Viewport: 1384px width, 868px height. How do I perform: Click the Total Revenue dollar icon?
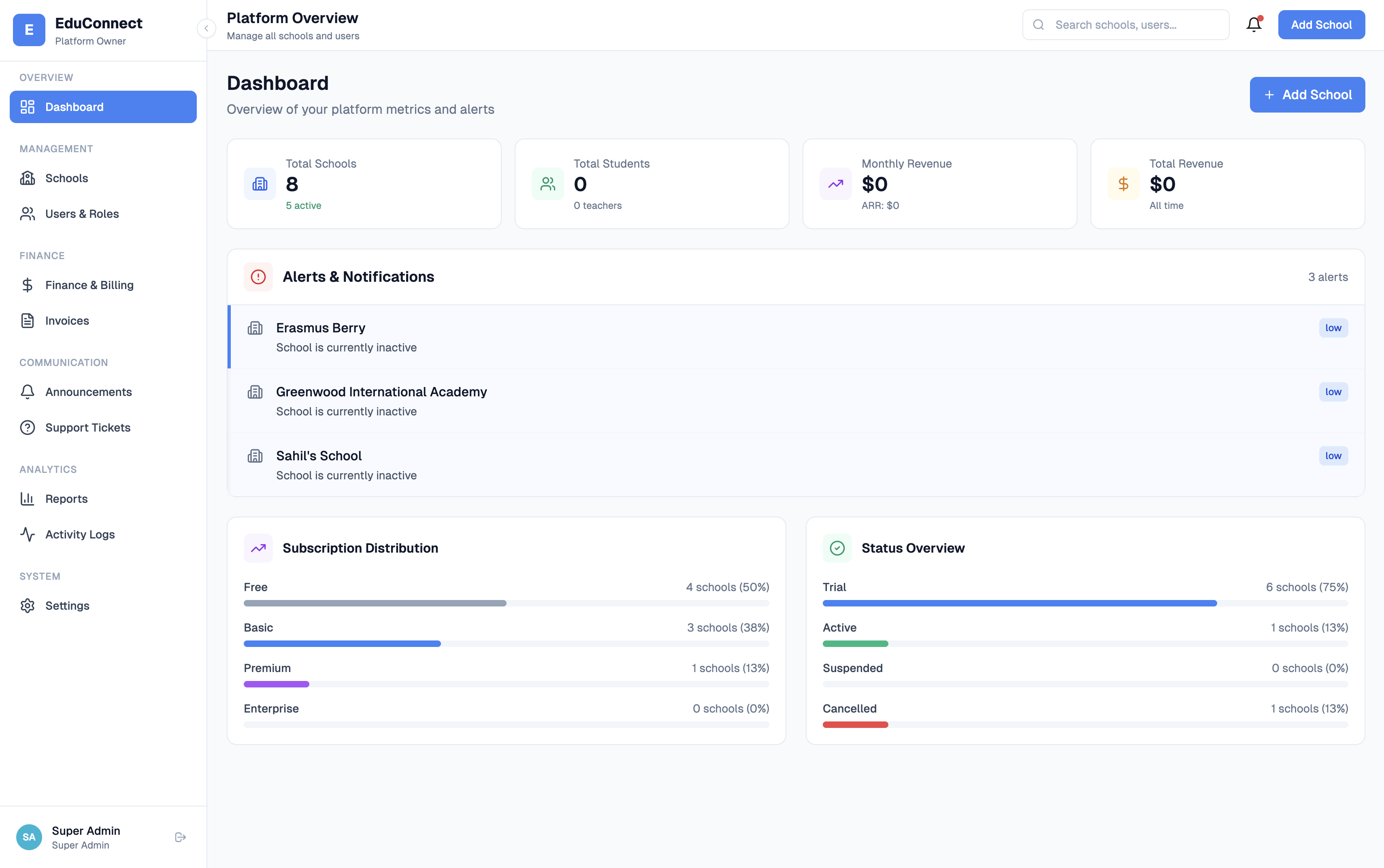tap(1123, 184)
